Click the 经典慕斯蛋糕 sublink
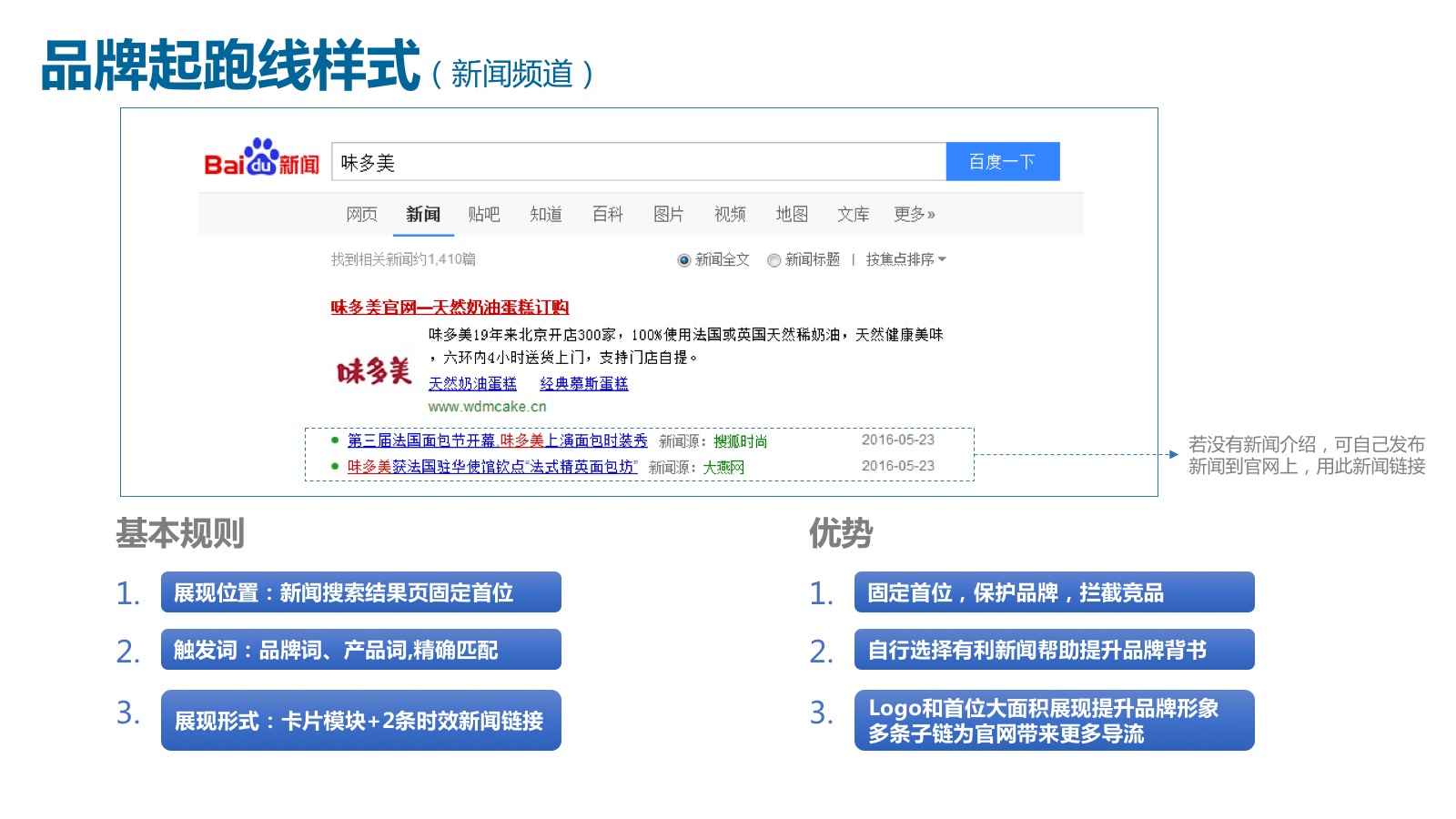Viewport: 1456px width, 819px height. (x=584, y=383)
